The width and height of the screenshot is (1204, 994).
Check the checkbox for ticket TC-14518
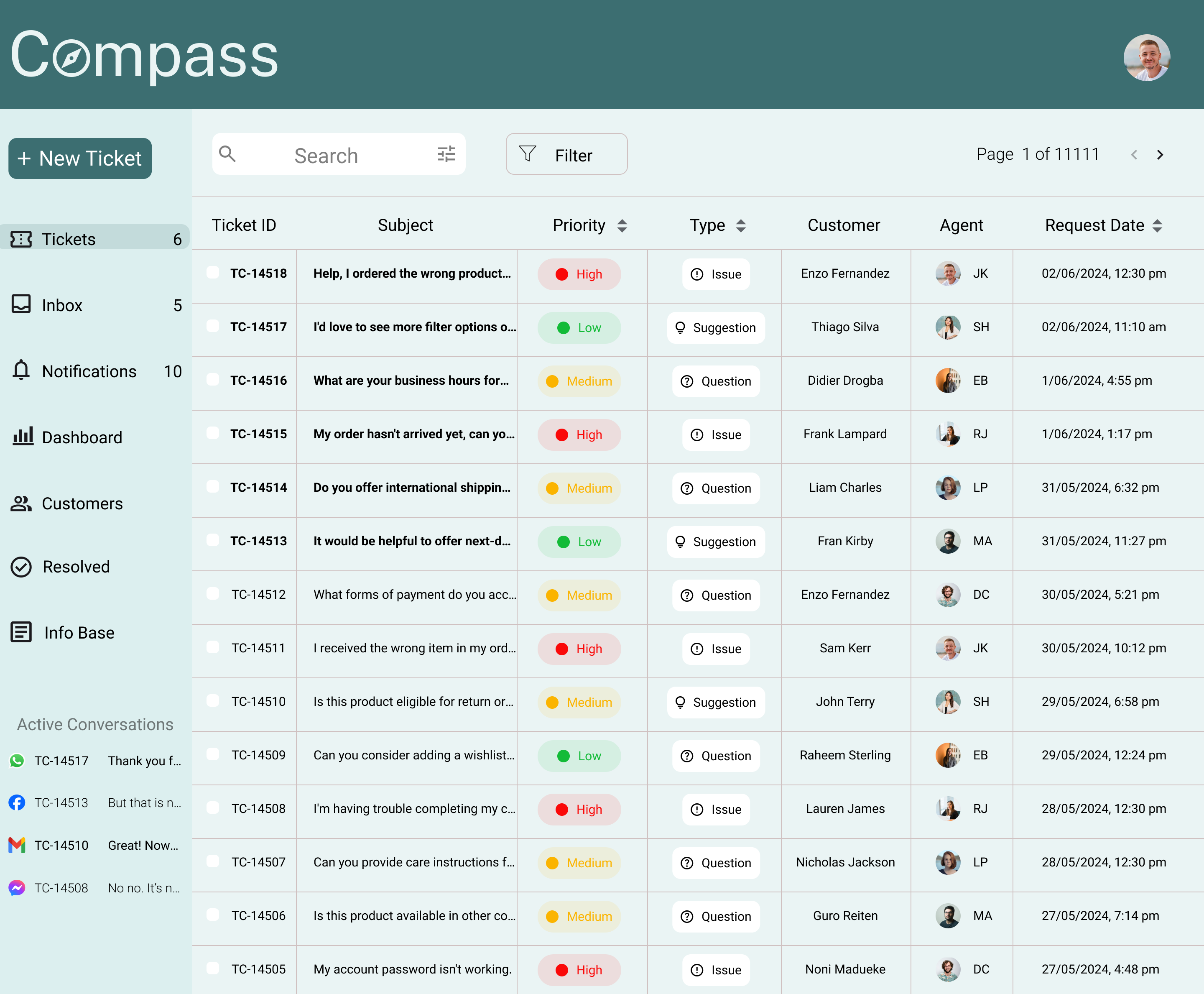click(x=212, y=273)
